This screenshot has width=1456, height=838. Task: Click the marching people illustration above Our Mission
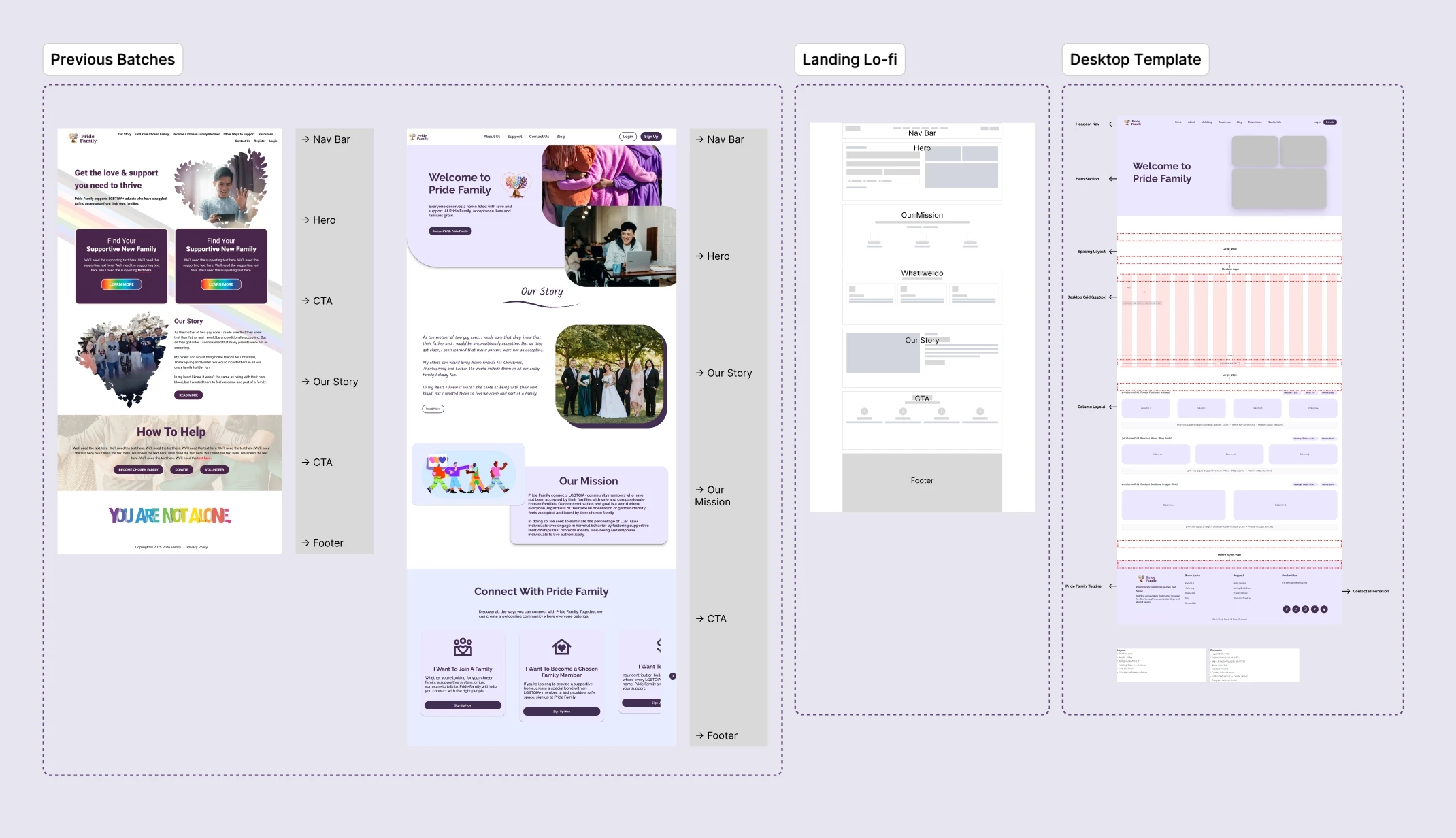(468, 474)
